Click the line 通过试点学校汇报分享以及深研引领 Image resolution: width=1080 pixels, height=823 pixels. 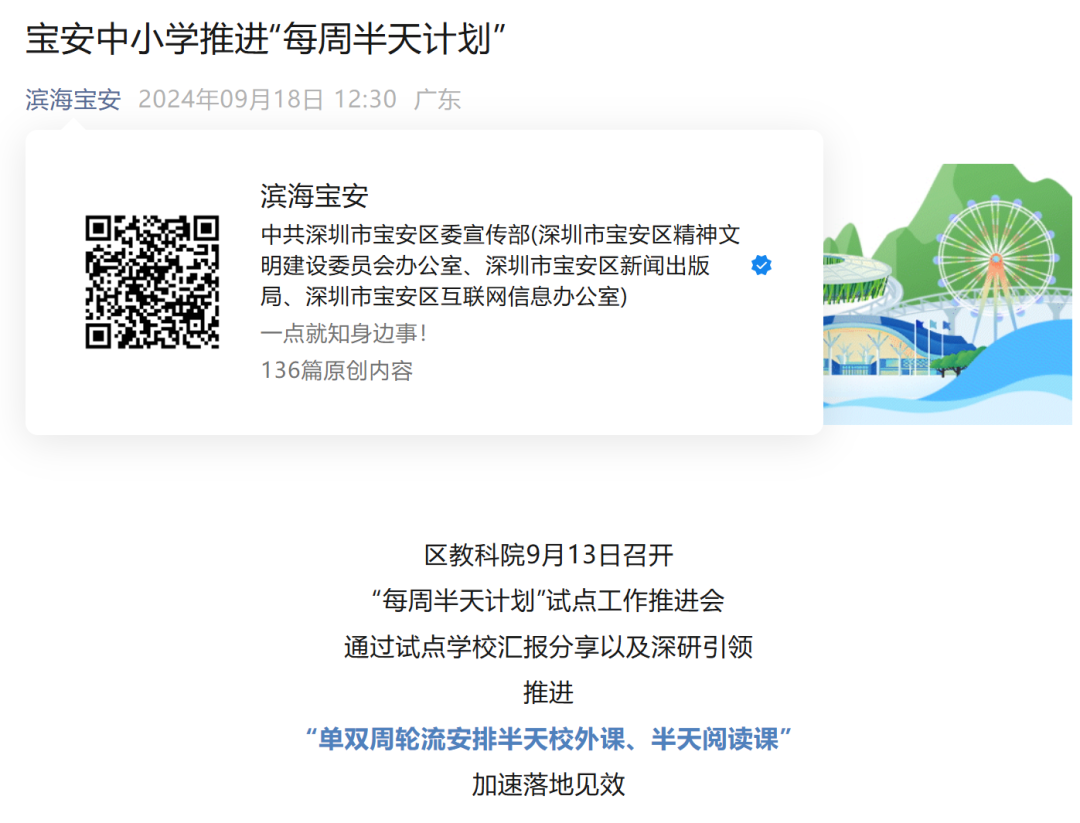(548, 647)
